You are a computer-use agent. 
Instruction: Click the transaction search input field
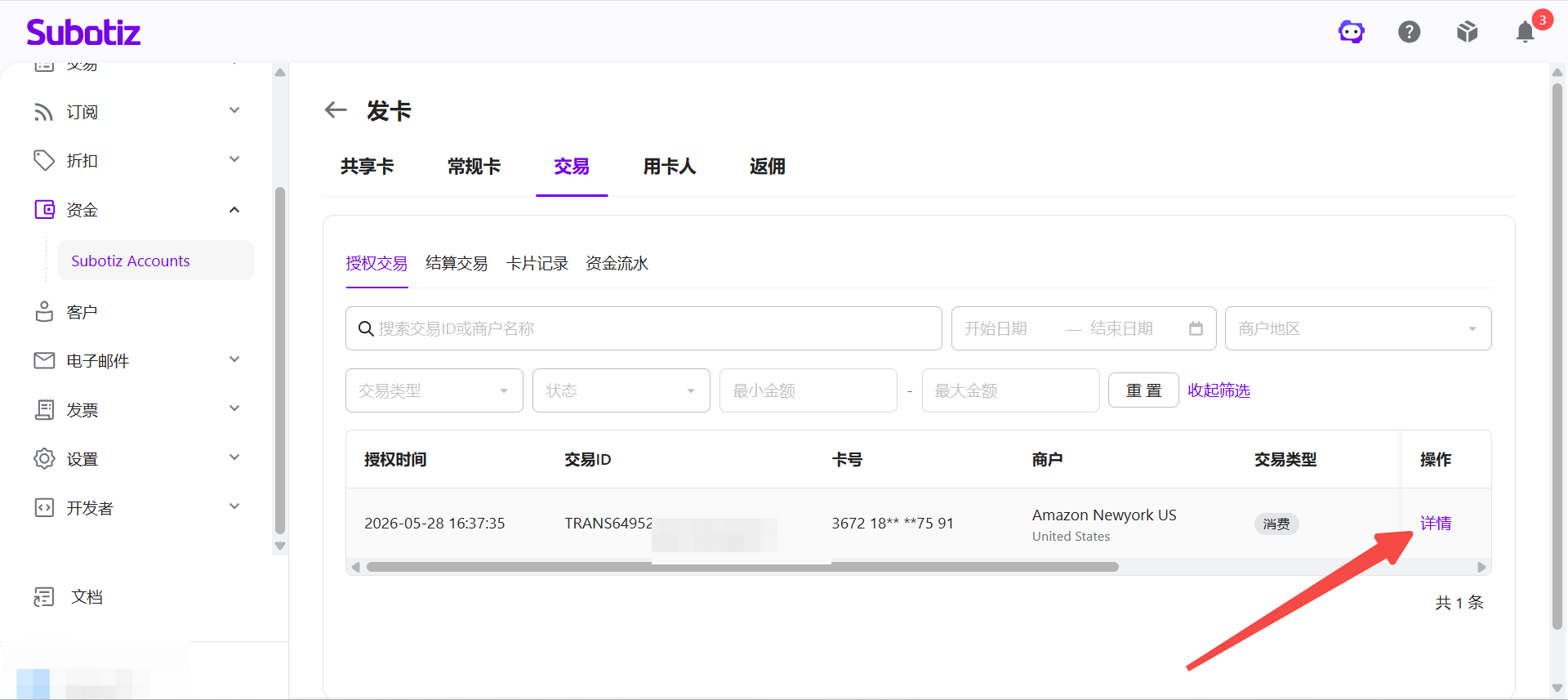point(644,328)
